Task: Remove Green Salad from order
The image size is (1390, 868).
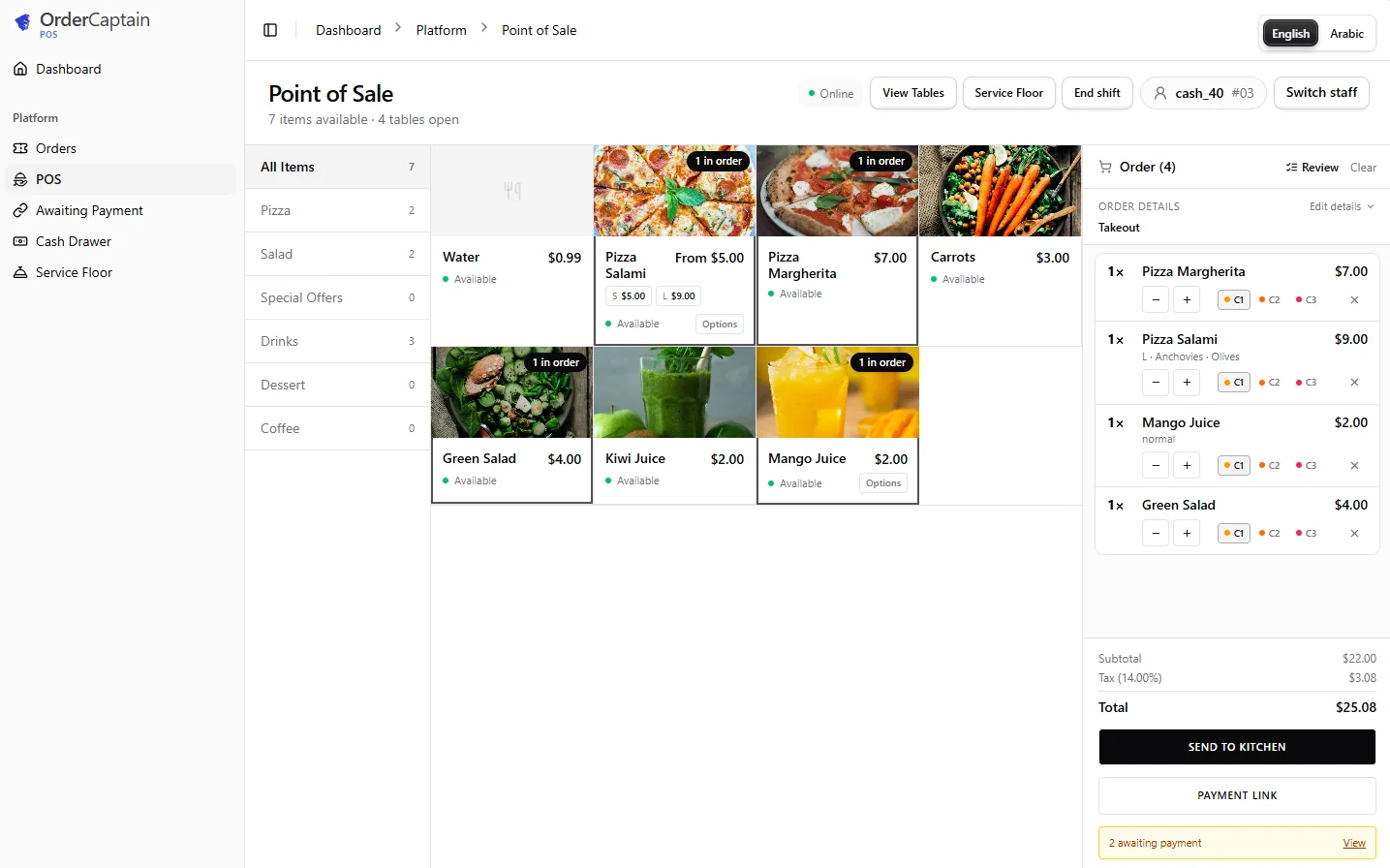Action: [x=1354, y=533]
